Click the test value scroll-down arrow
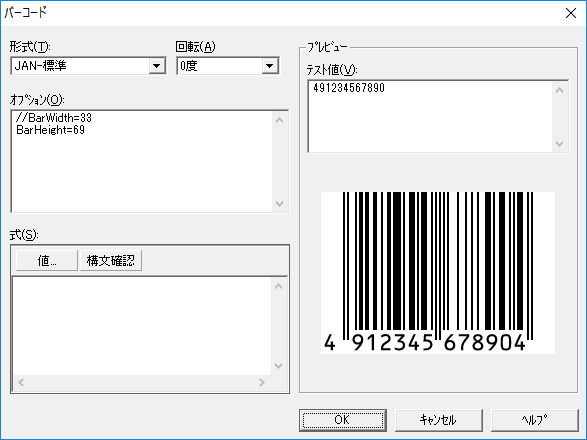This screenshot has width=587, height=440. [560, 144]
